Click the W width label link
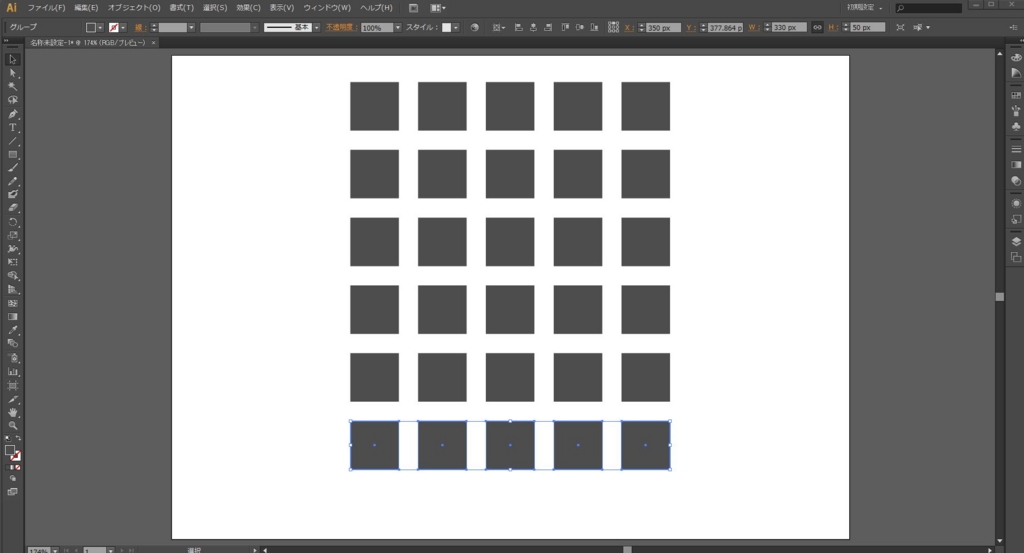 753,27
